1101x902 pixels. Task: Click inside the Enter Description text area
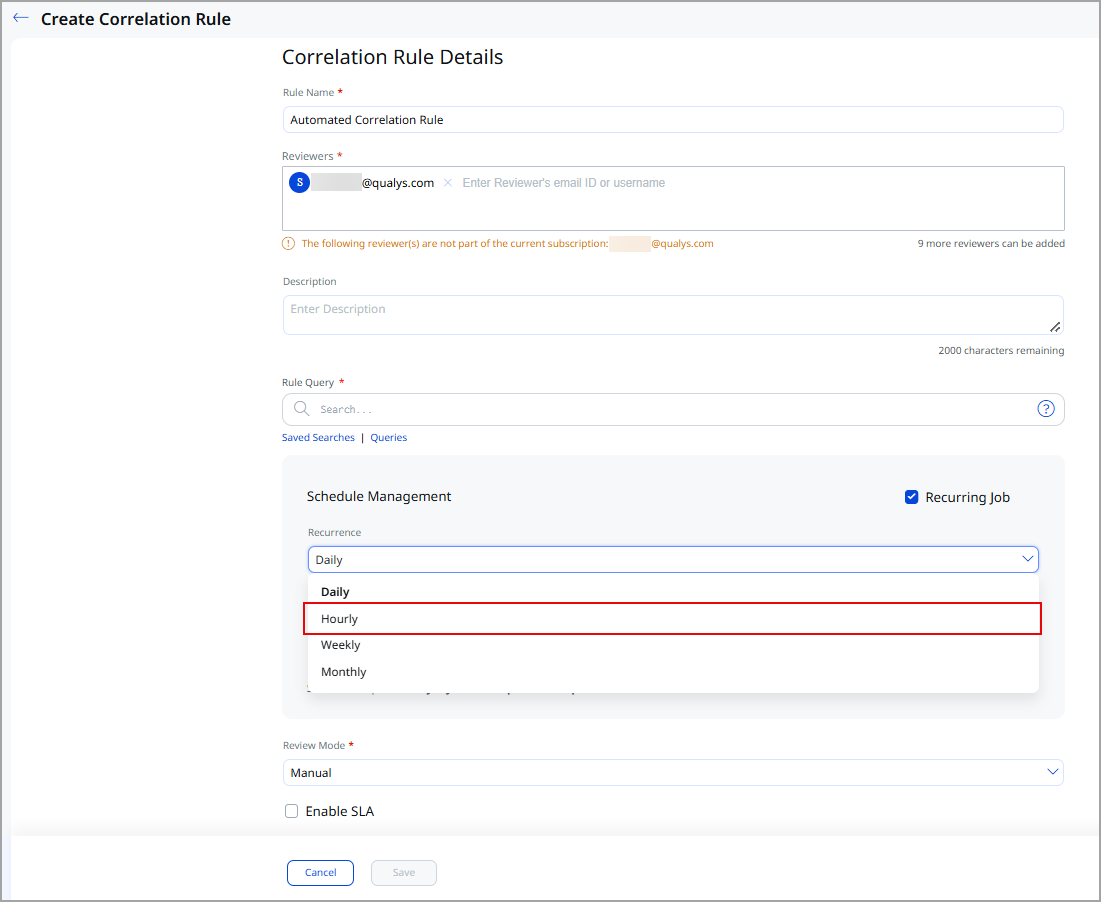673,314
